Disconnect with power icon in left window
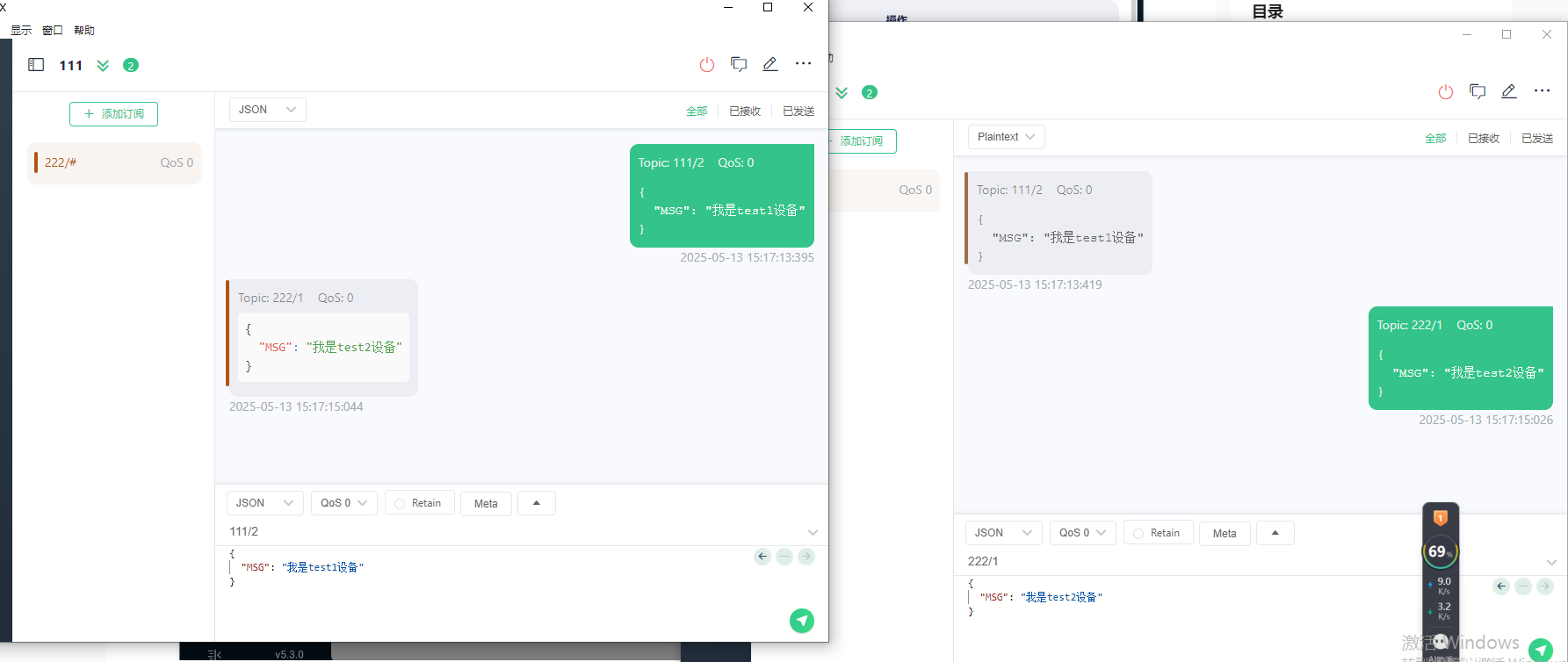The height and width of the screenshot is (662, 1568). 707,64
